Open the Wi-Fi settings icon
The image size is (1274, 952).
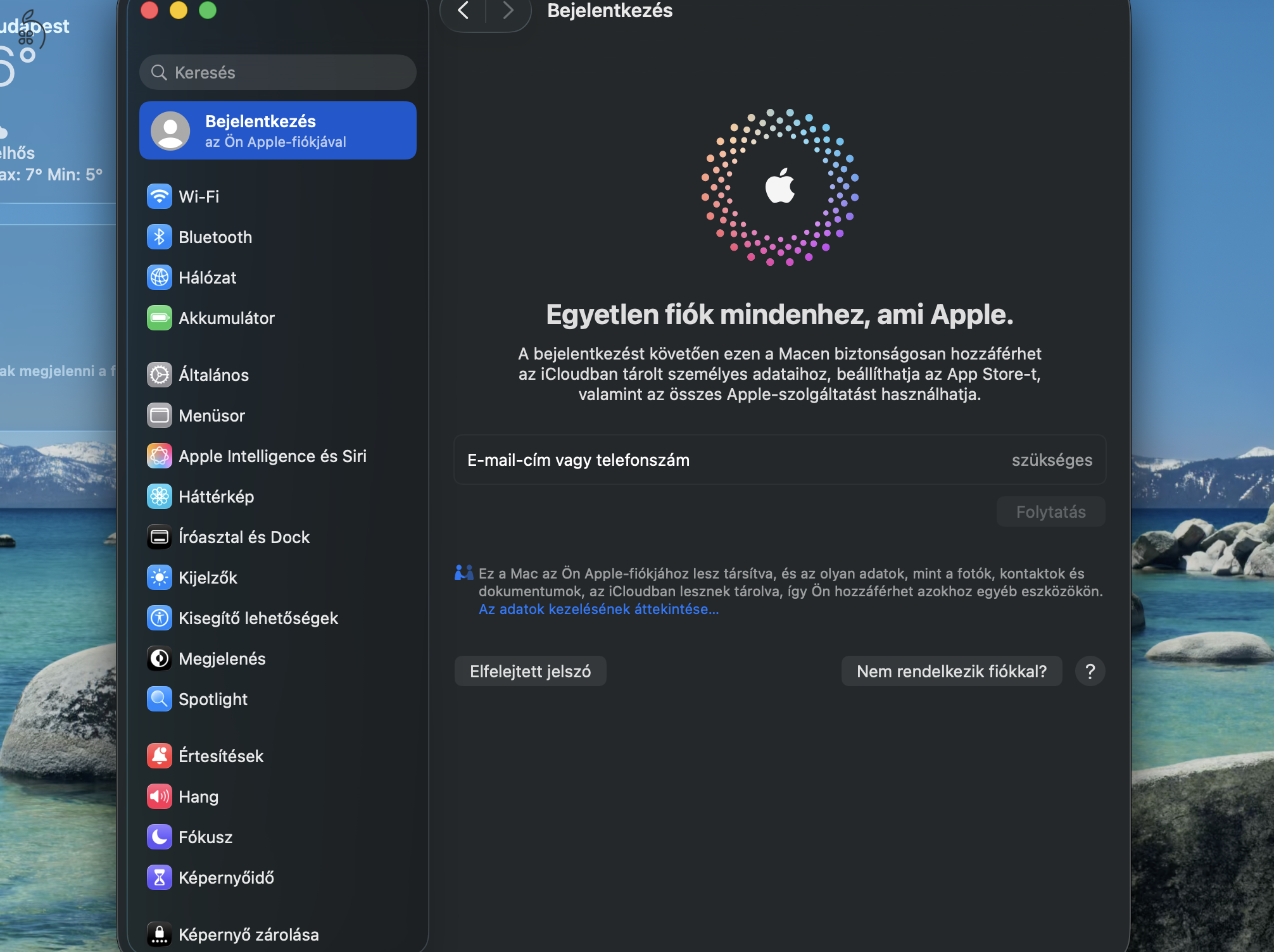(159, 196)
